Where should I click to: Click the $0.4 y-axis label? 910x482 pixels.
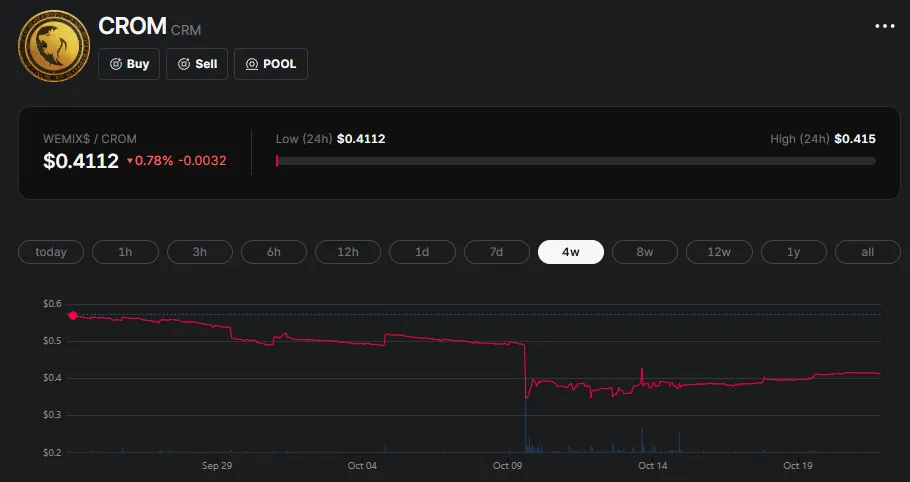52,378
